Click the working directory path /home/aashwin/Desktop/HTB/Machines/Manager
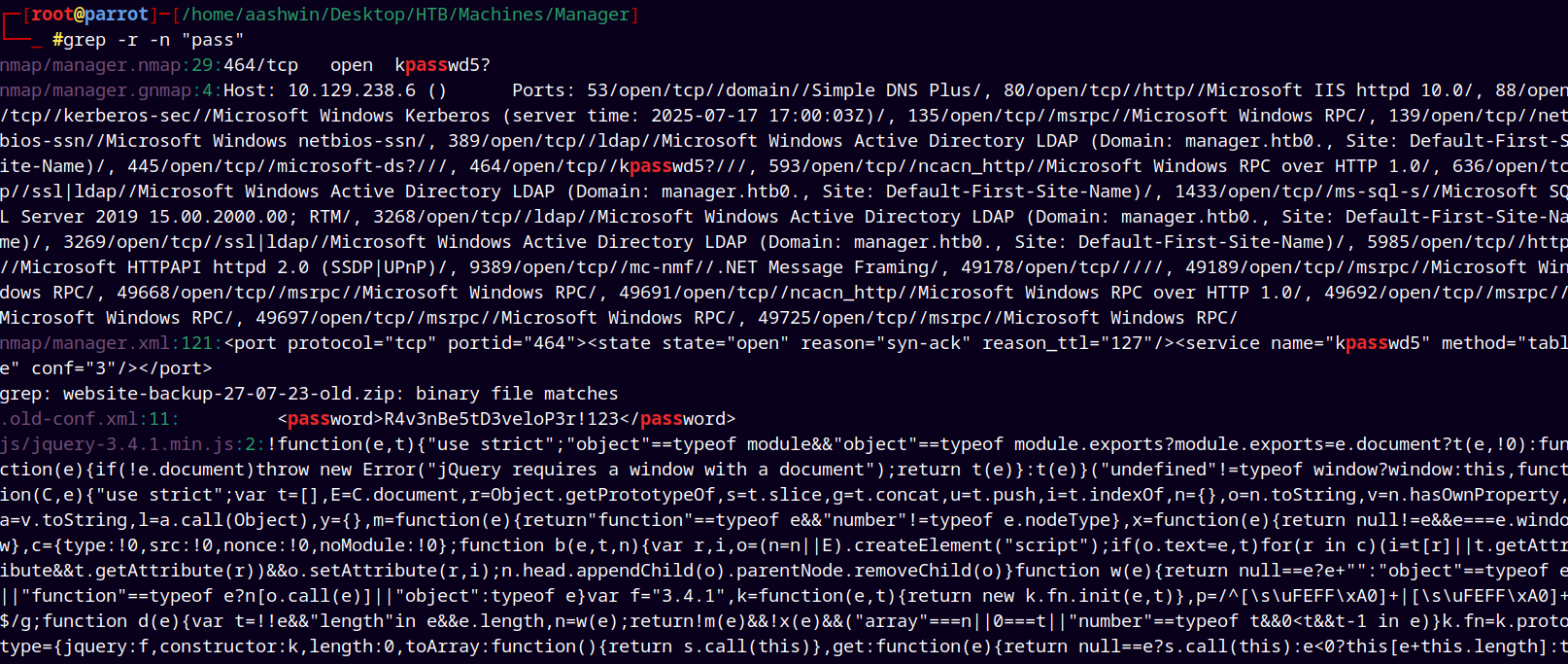1568x664 pixels. coord(406,15)
